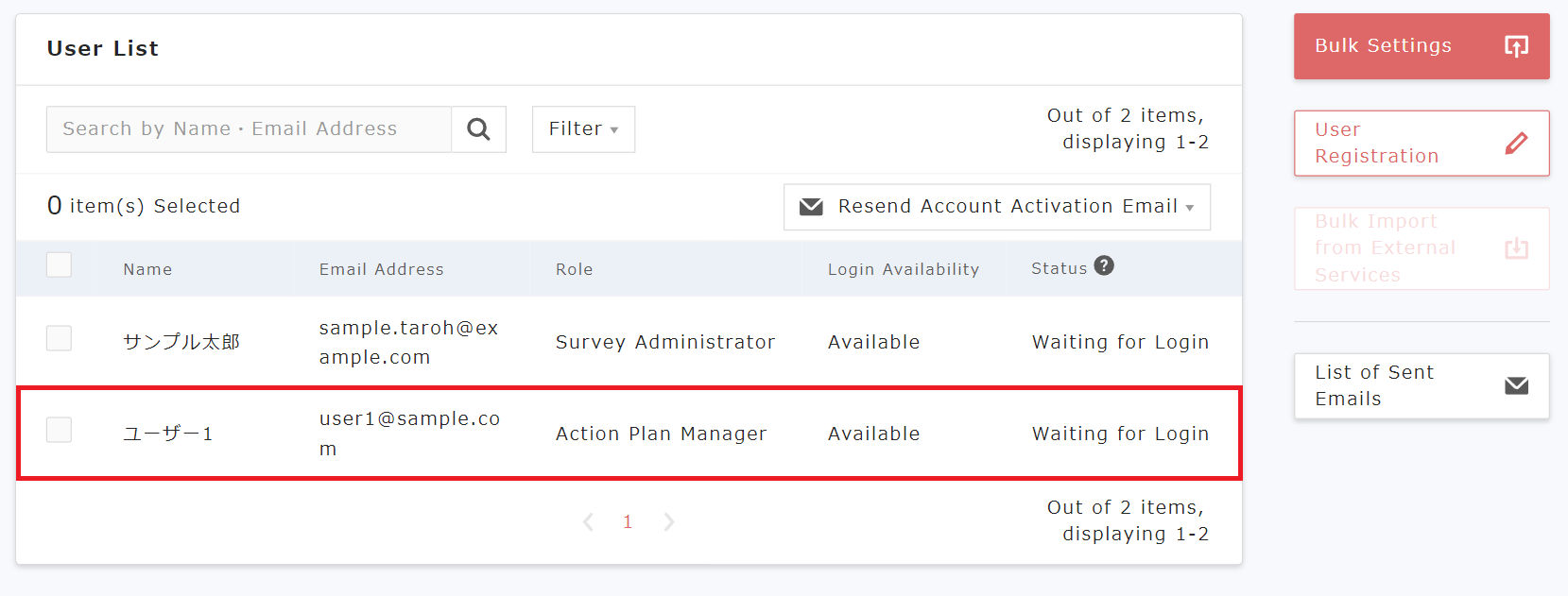Open the Filter dropdown

pyautogui.click(x=583, y=129)
